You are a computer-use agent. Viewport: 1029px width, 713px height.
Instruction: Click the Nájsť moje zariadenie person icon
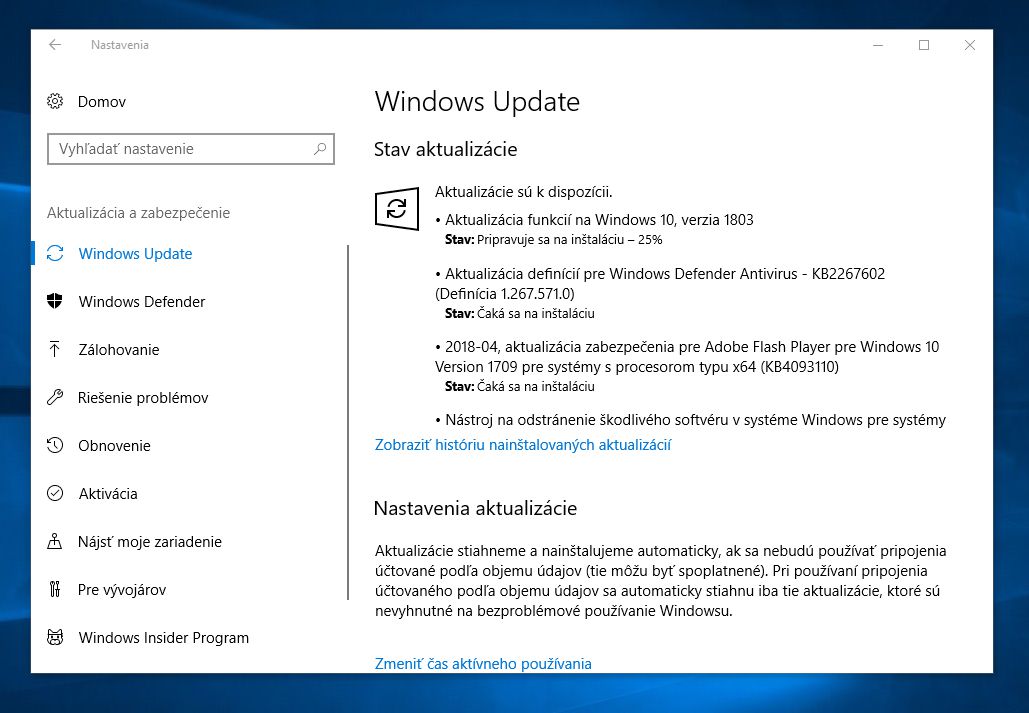[x=55, y=541]
